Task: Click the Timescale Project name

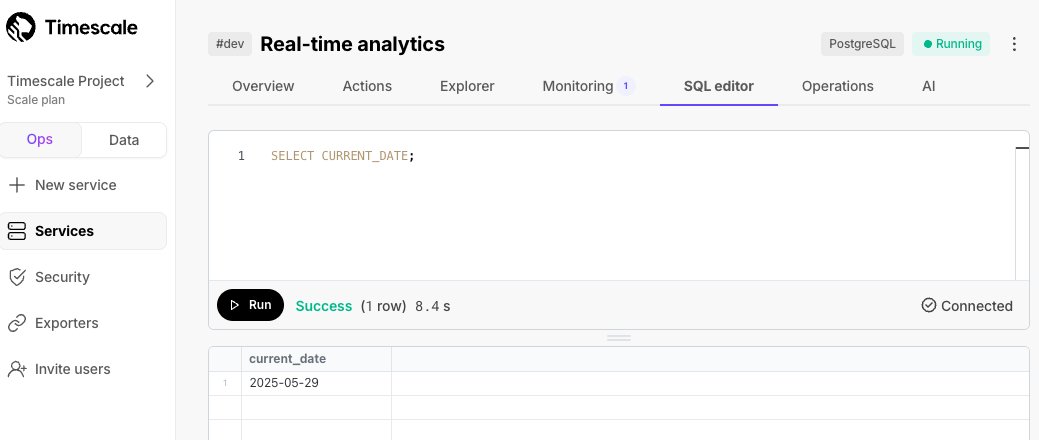Action: tap(66, 81)
